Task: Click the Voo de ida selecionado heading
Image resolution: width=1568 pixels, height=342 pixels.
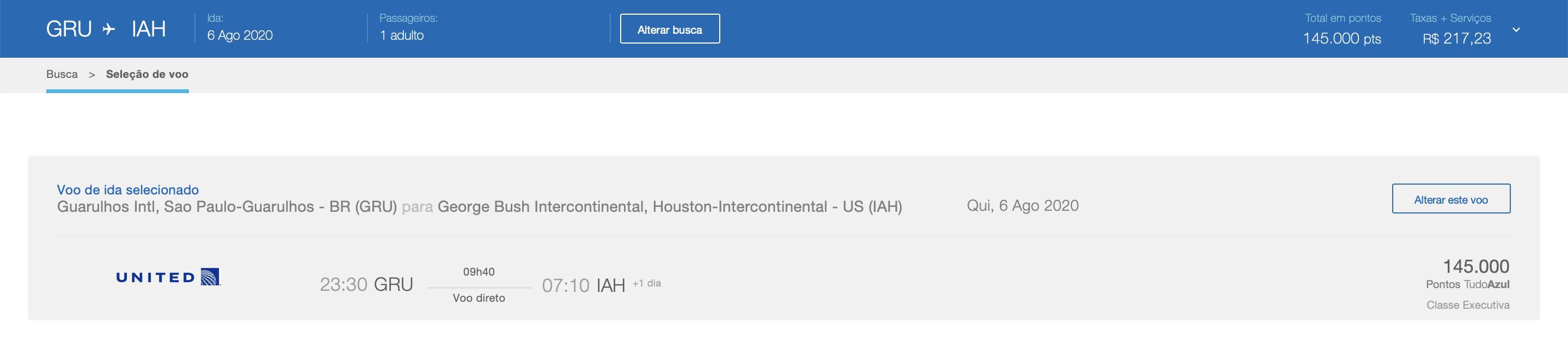Action: click(128, 190)
